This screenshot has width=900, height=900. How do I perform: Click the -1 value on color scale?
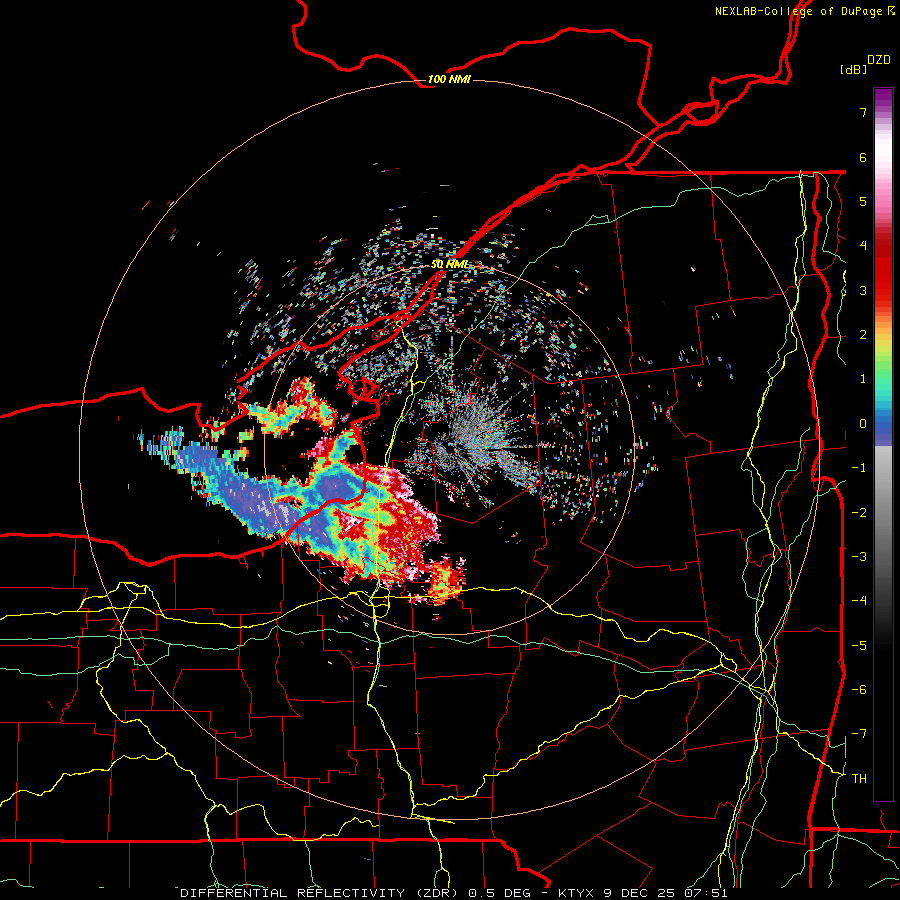point(859,468)
